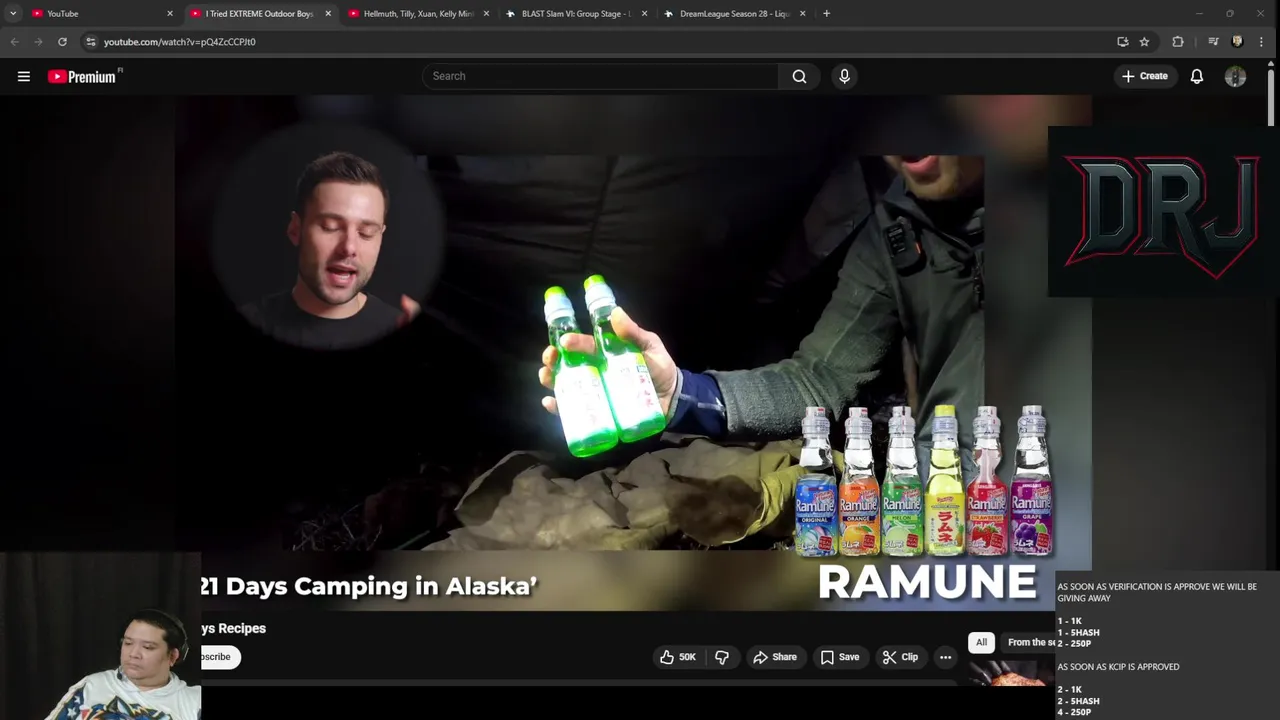View site information icon in address bar
The image size is (1280, 720).
click(x=91, y=42)
